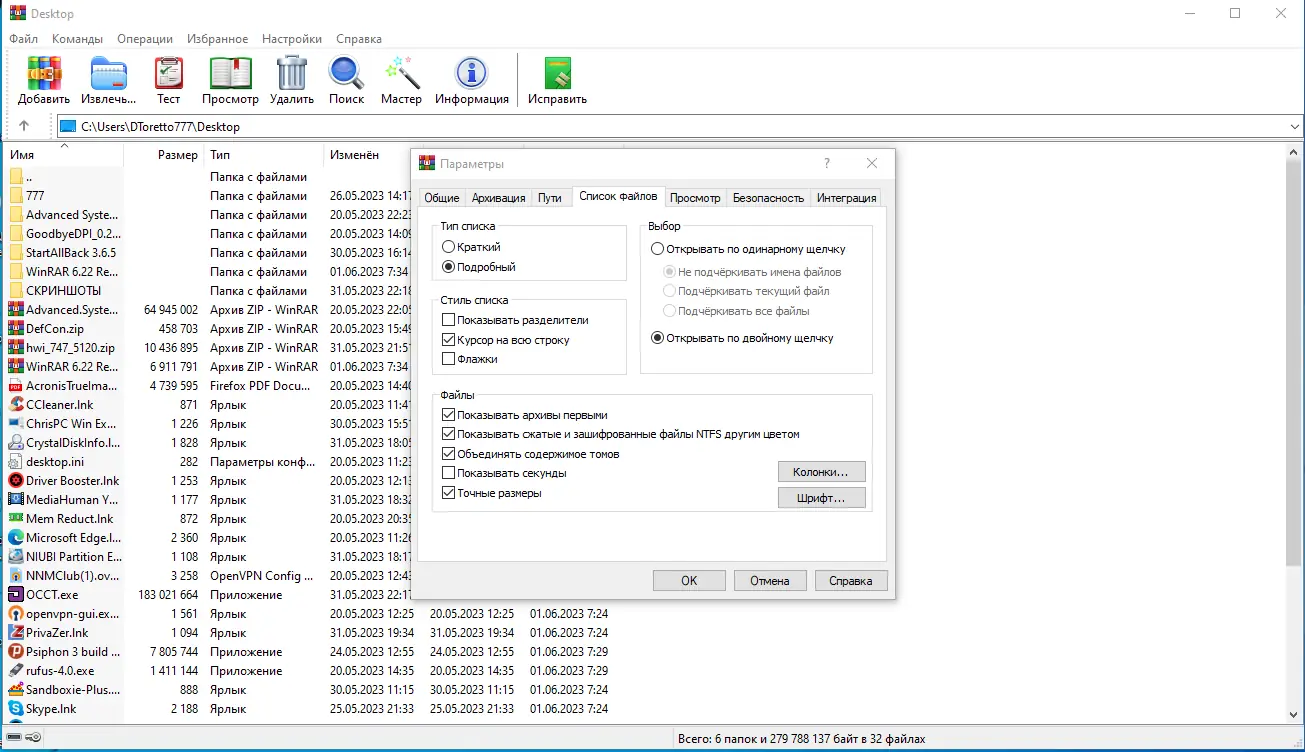Viewport: 1305px width, 752px height.
Task: Click the Колонки... button
Action: pyautogui.click(x=821, y=472)
